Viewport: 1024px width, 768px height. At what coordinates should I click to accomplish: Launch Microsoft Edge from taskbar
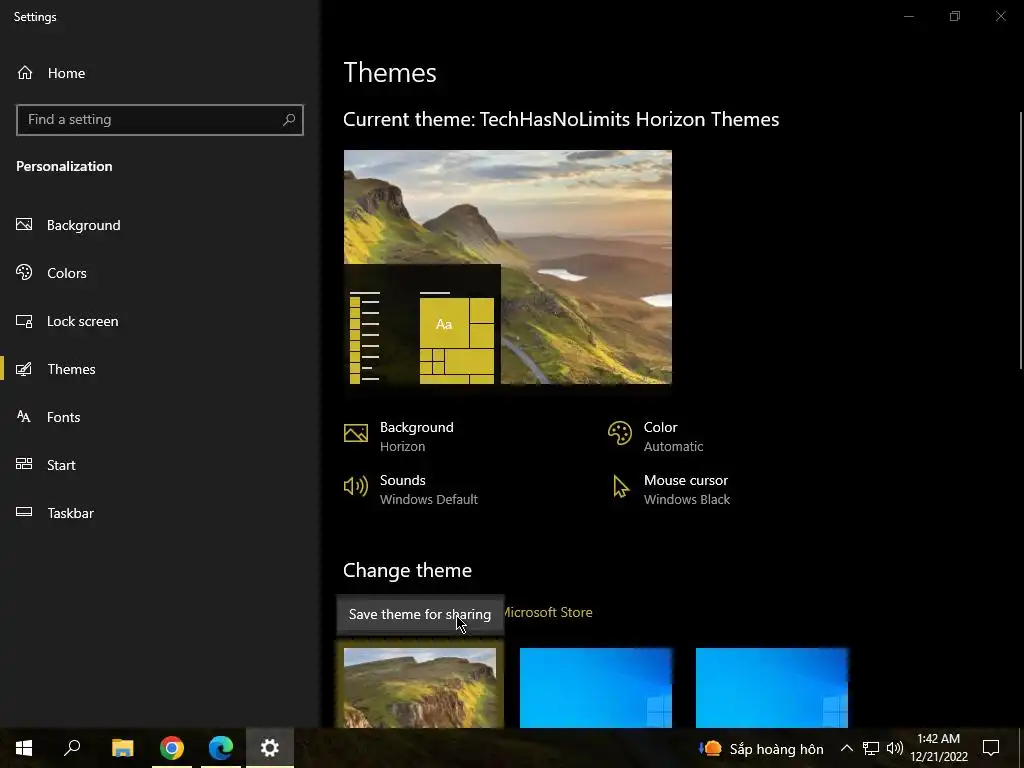coord(221,748)
